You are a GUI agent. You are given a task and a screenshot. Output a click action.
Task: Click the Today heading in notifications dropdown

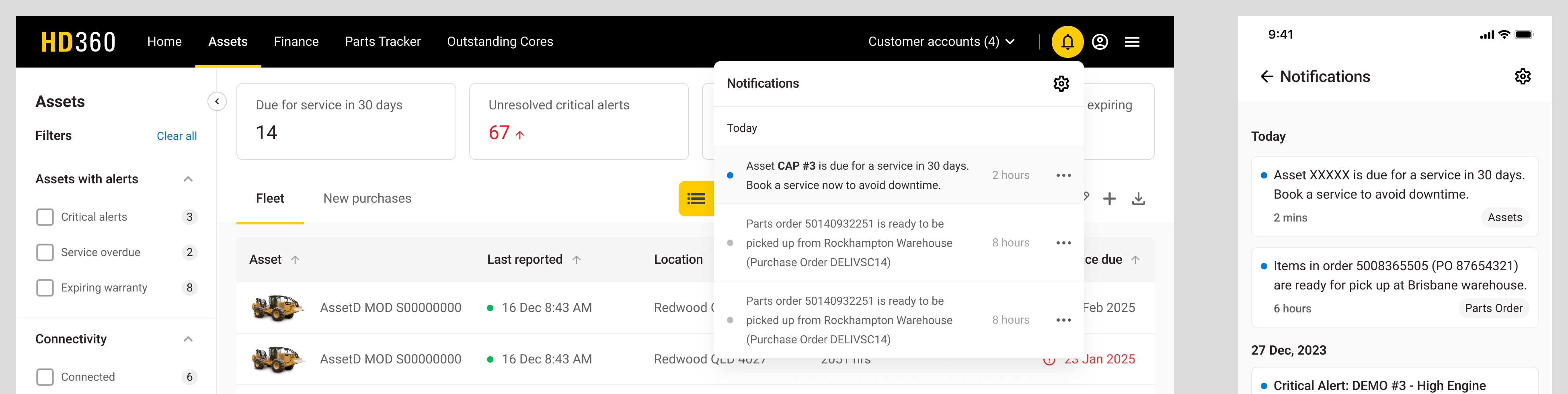coord(742,129)
